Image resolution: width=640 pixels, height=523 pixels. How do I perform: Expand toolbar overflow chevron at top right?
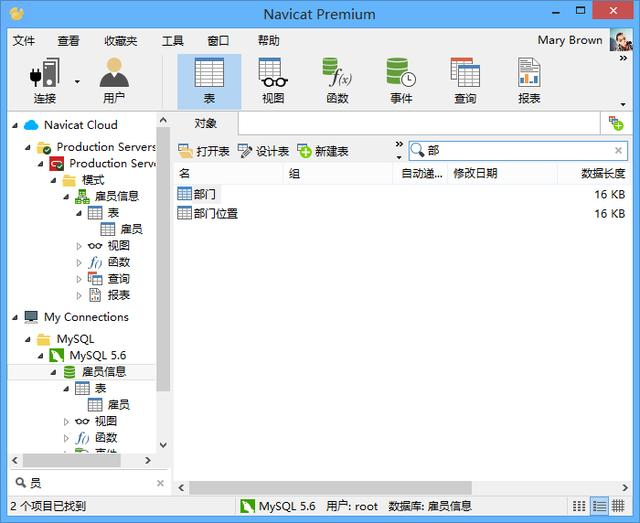pyautogui.click(x=623, y=58)
